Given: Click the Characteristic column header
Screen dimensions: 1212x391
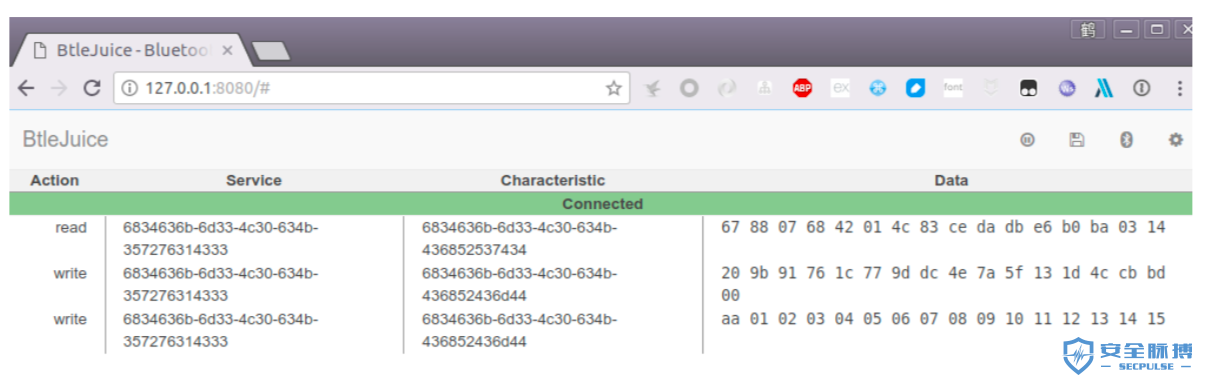Looking at the screenshot, I should [x=553, y=181].
